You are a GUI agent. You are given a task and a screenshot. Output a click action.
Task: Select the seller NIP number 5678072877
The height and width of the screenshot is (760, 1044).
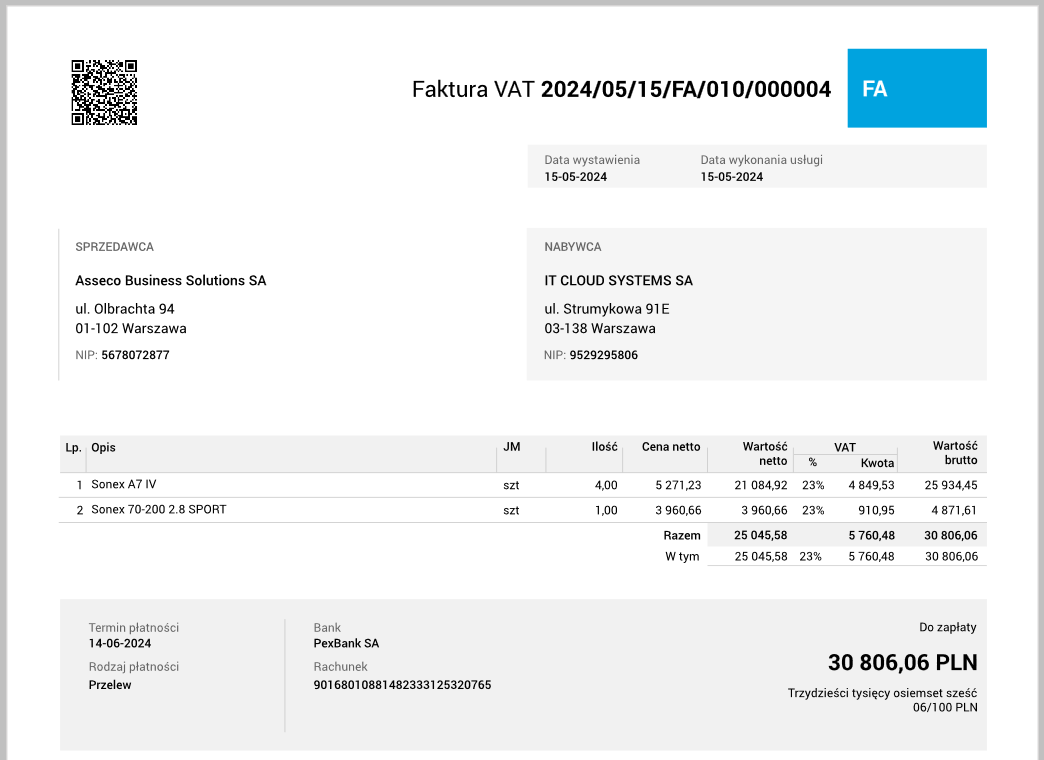click(x=134, y=355)
